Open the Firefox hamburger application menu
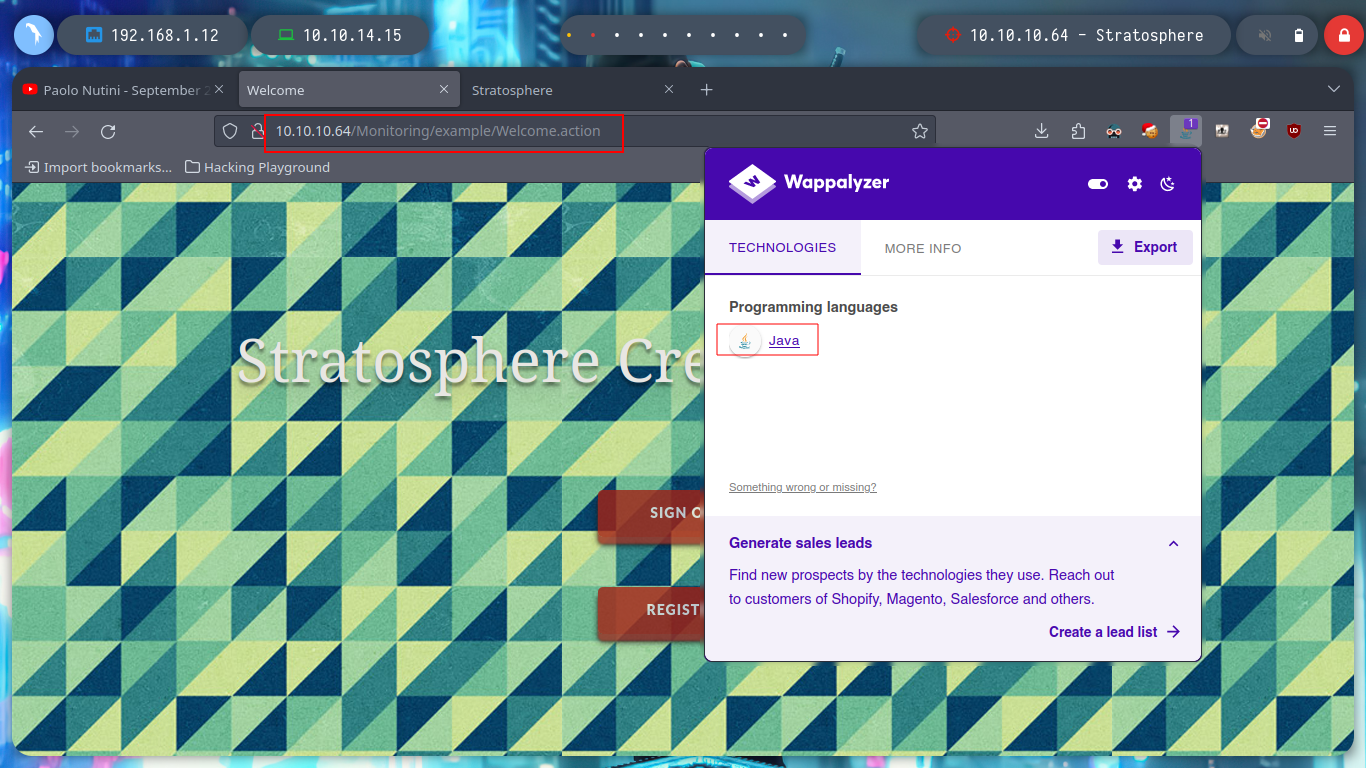 1330,131
